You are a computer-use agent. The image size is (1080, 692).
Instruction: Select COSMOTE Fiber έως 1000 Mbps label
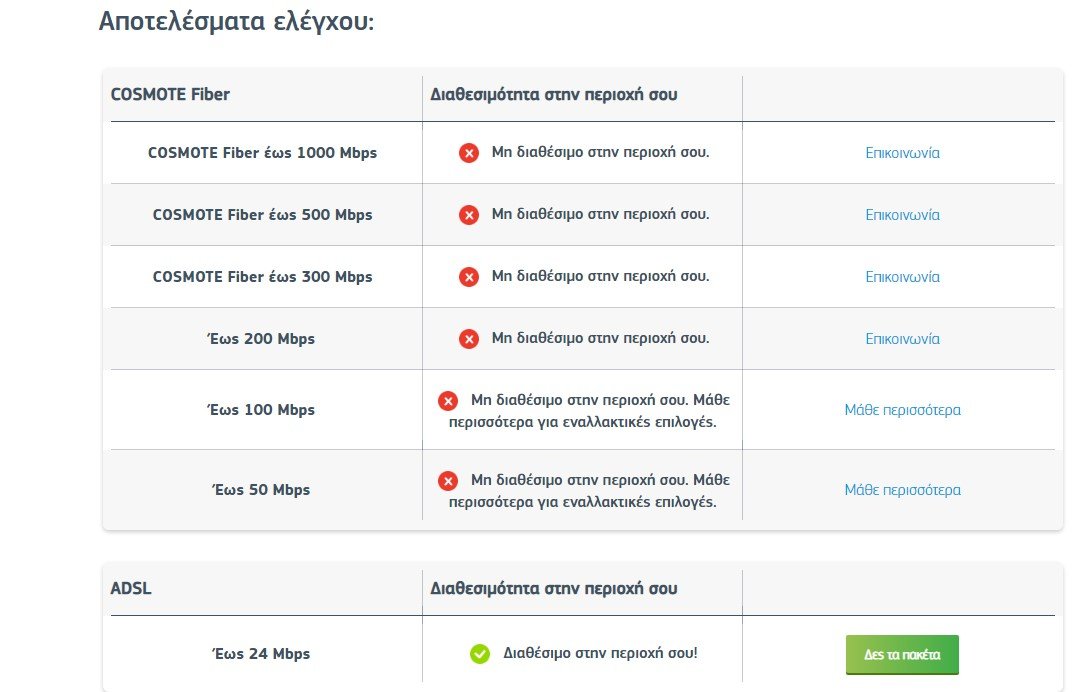[x=262, y=153]
